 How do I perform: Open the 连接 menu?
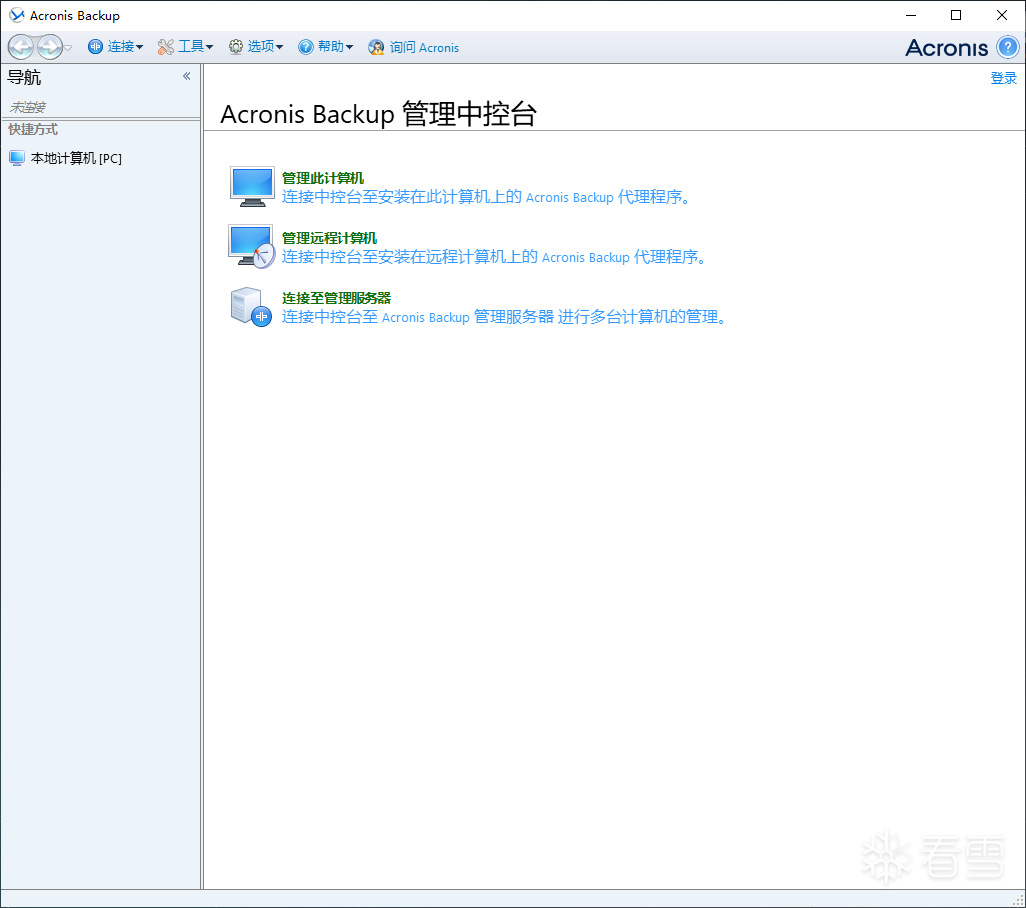116,47
